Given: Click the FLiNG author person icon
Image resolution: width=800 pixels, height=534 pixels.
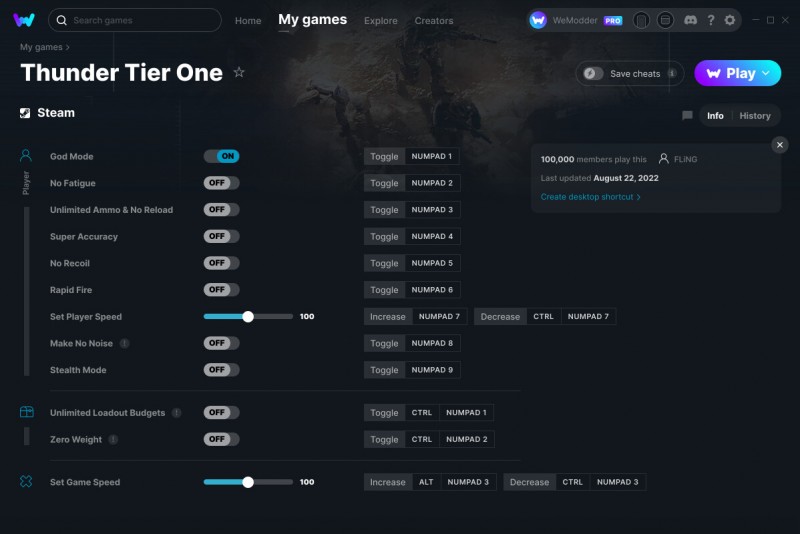Looking at the screenshot, I should point(663,159).
